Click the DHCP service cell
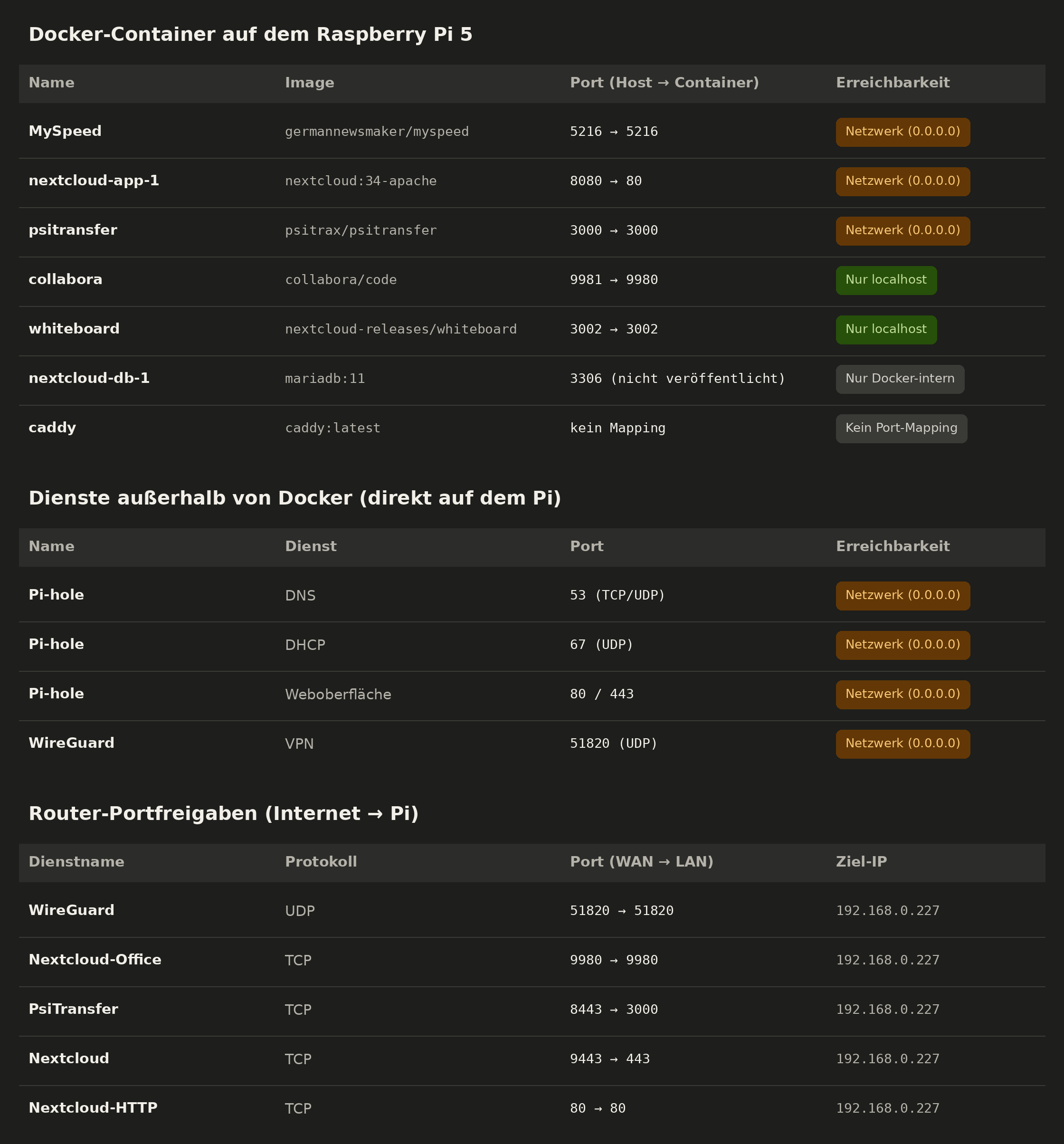This screenshot has width=1064, height=1144. [305, 646]
